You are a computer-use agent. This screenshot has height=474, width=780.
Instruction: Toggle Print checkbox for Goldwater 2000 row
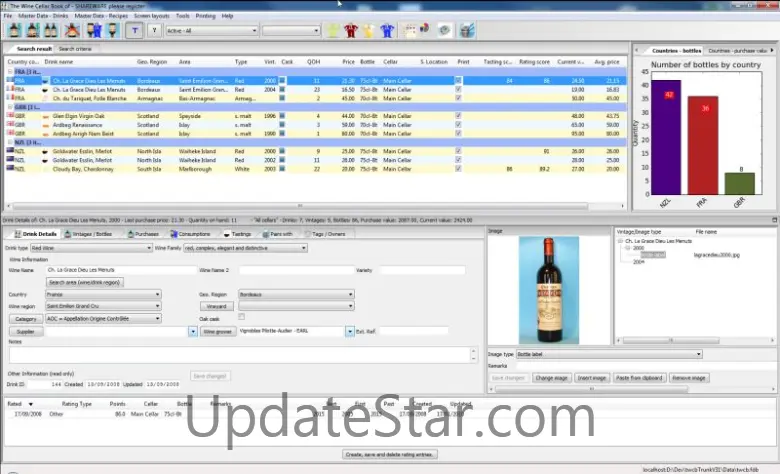pos(458,151)
